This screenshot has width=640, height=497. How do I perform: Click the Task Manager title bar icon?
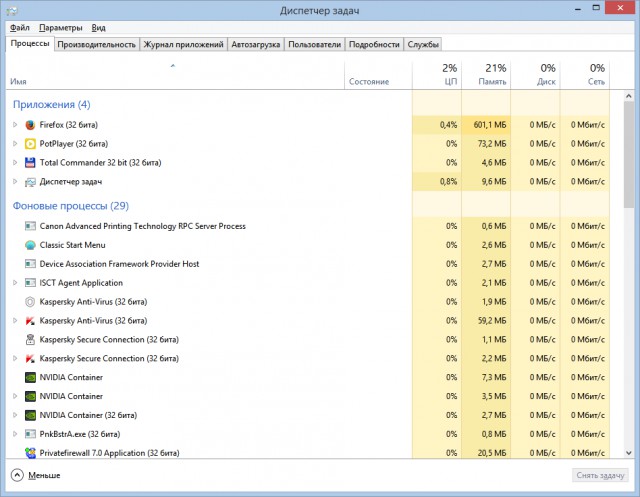(x=12, y=11)
